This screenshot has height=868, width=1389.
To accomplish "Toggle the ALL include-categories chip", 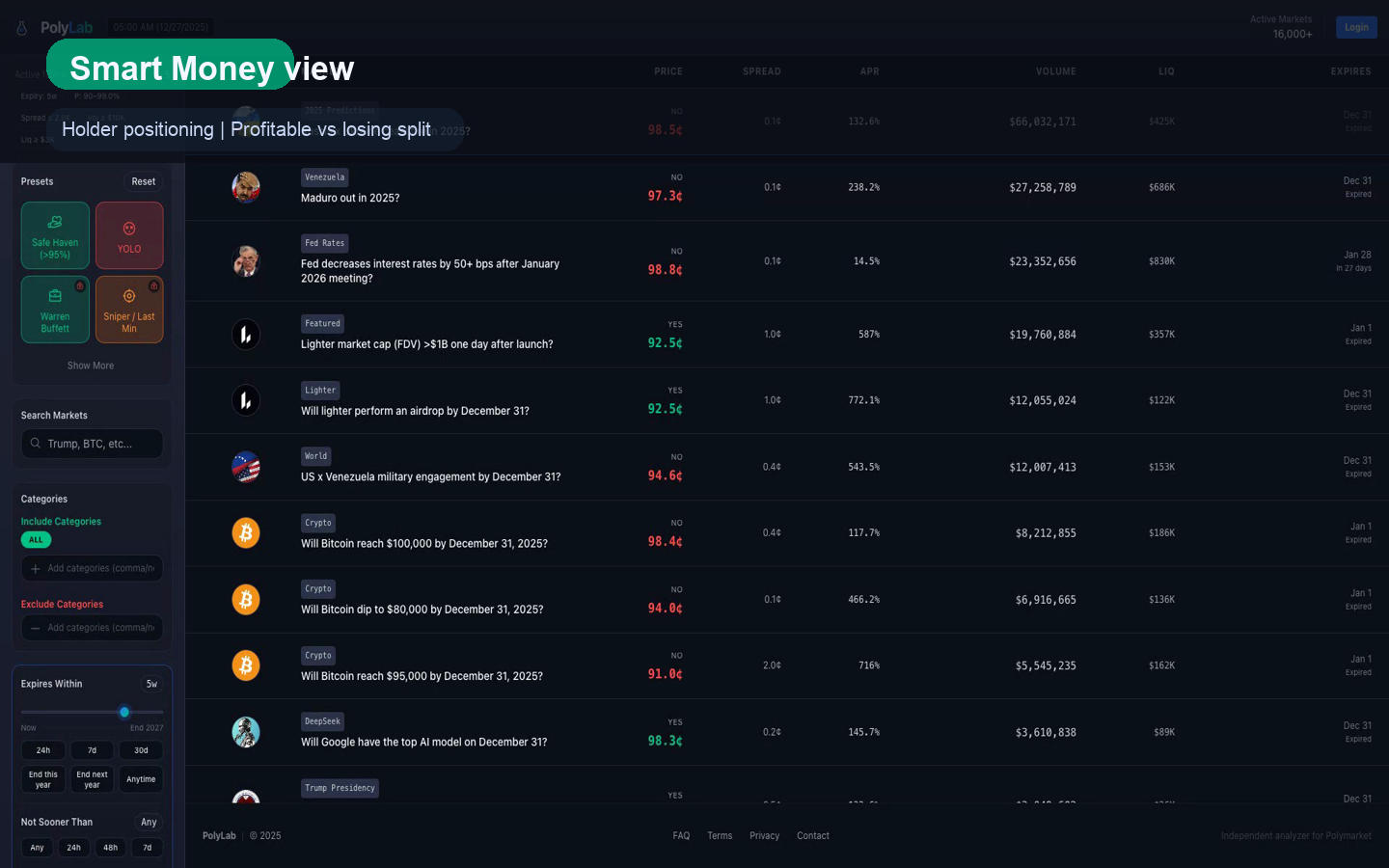I will [36, 540].
